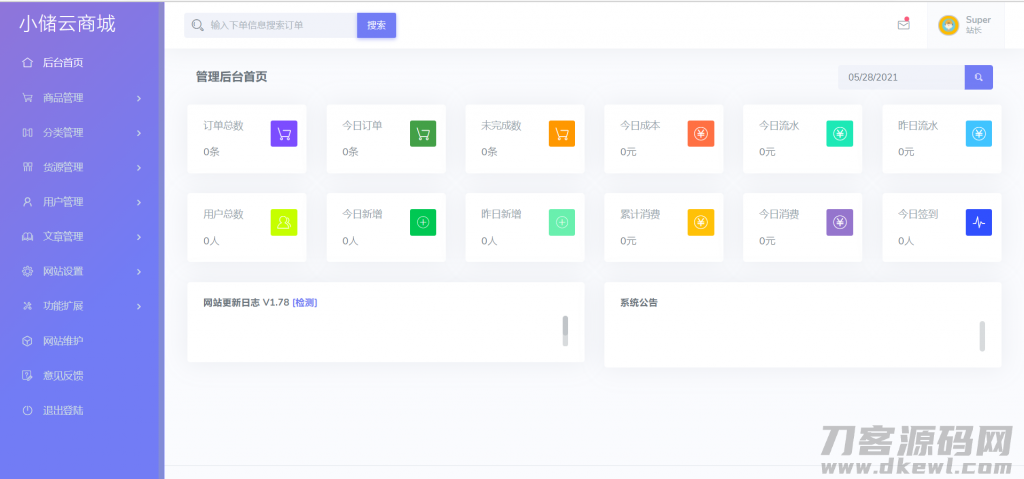Click the date search magnifier button
This screenshot has width=1024, height=479.
(978, 77)
